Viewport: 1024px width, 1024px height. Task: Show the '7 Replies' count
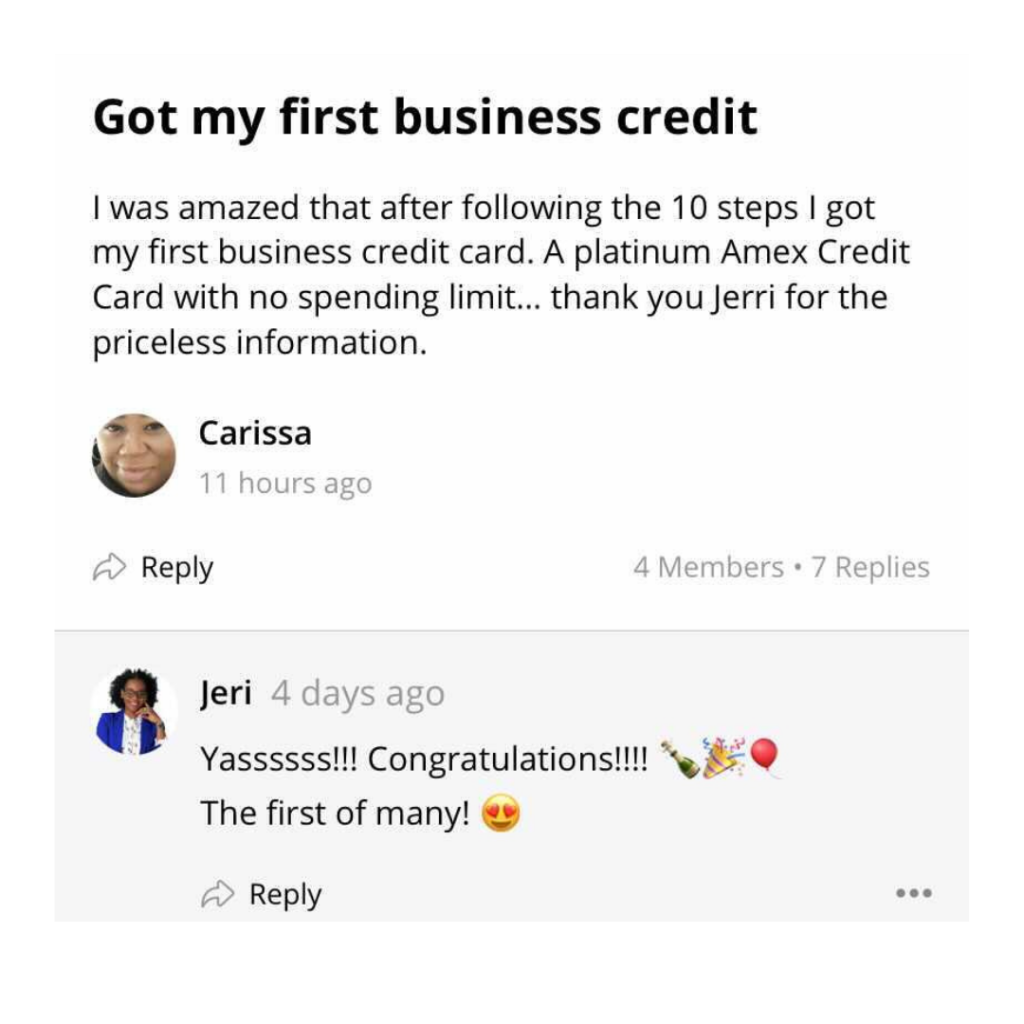870,568
